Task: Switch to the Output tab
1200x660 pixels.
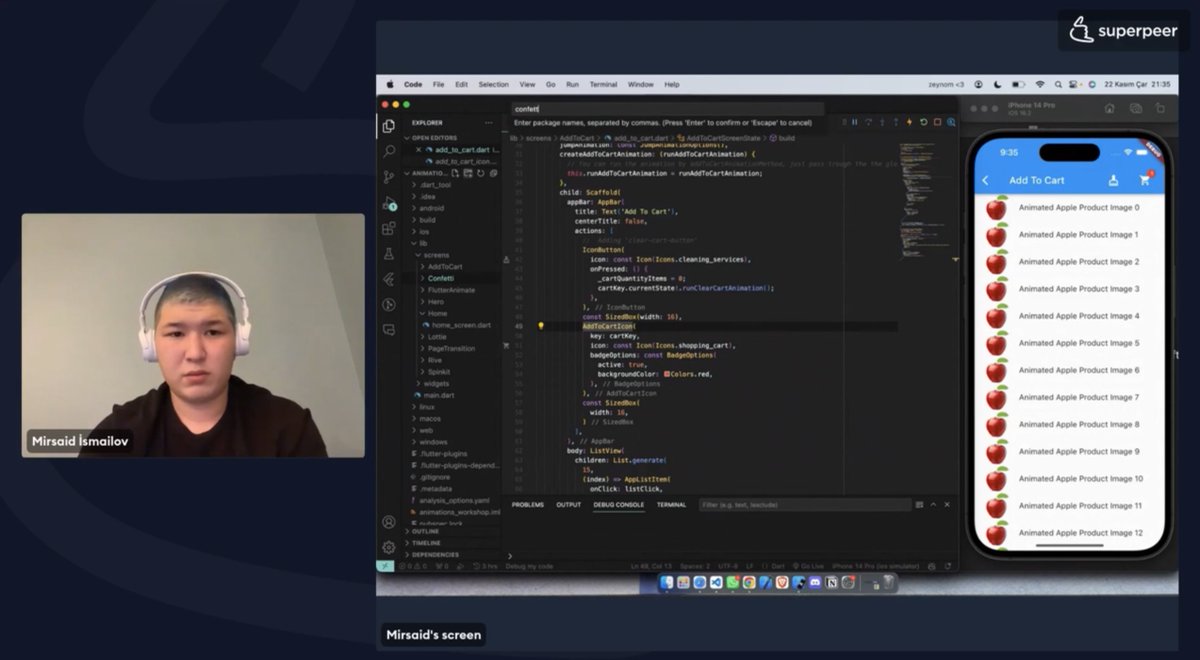Action: point(568,505)
